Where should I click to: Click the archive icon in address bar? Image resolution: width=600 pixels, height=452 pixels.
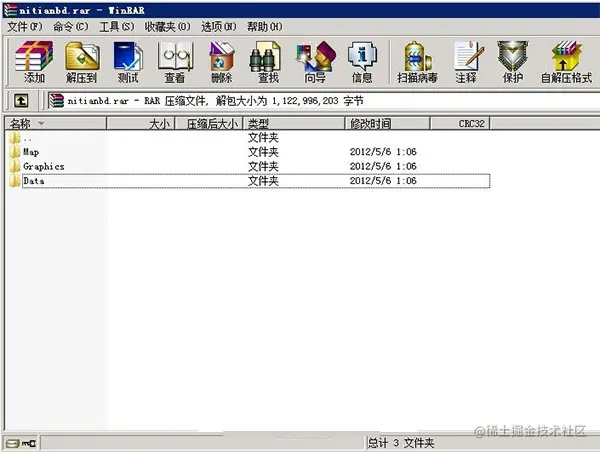coord(56,101)
